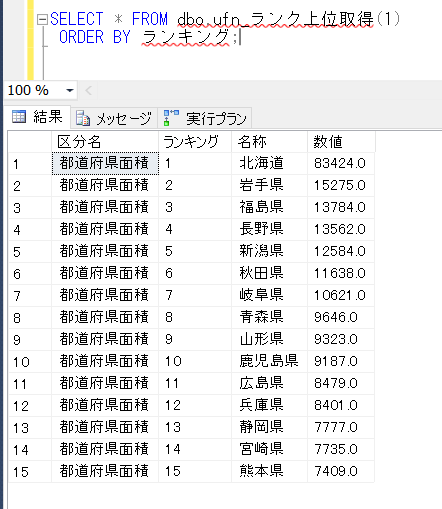The width and height of the screenshot is (442, 509).
Task: Select the 北海道 cell
Action: [x=269, y=163]
